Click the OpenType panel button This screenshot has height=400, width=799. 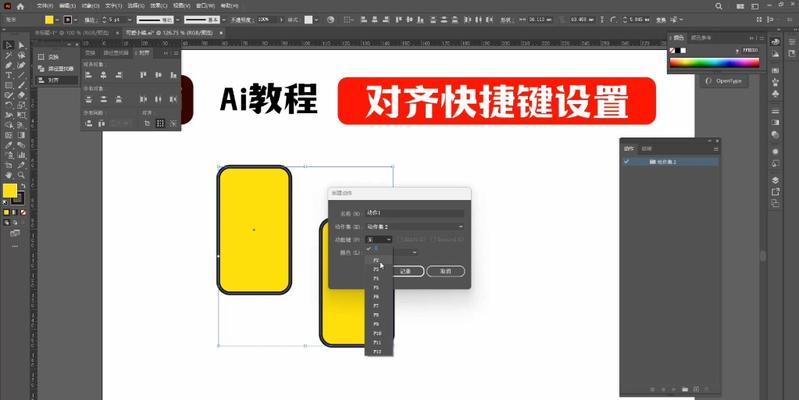pyautogui.click(x=724, y=81)
